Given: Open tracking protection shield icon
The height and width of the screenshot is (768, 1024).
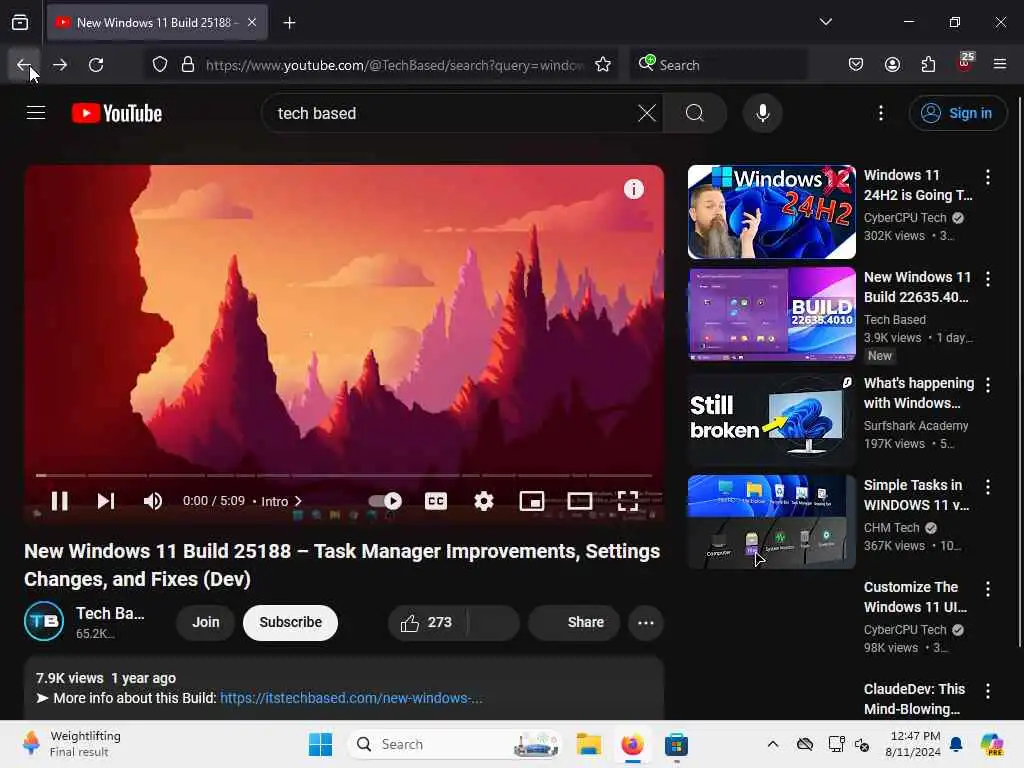Looking at the screenshot, I should [160, 65].
